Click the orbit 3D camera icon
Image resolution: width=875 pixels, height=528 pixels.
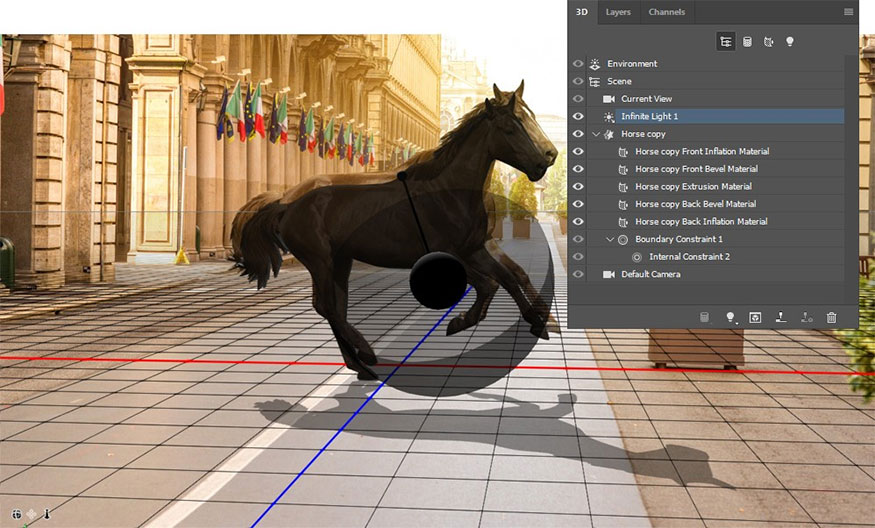coord(18,513)
